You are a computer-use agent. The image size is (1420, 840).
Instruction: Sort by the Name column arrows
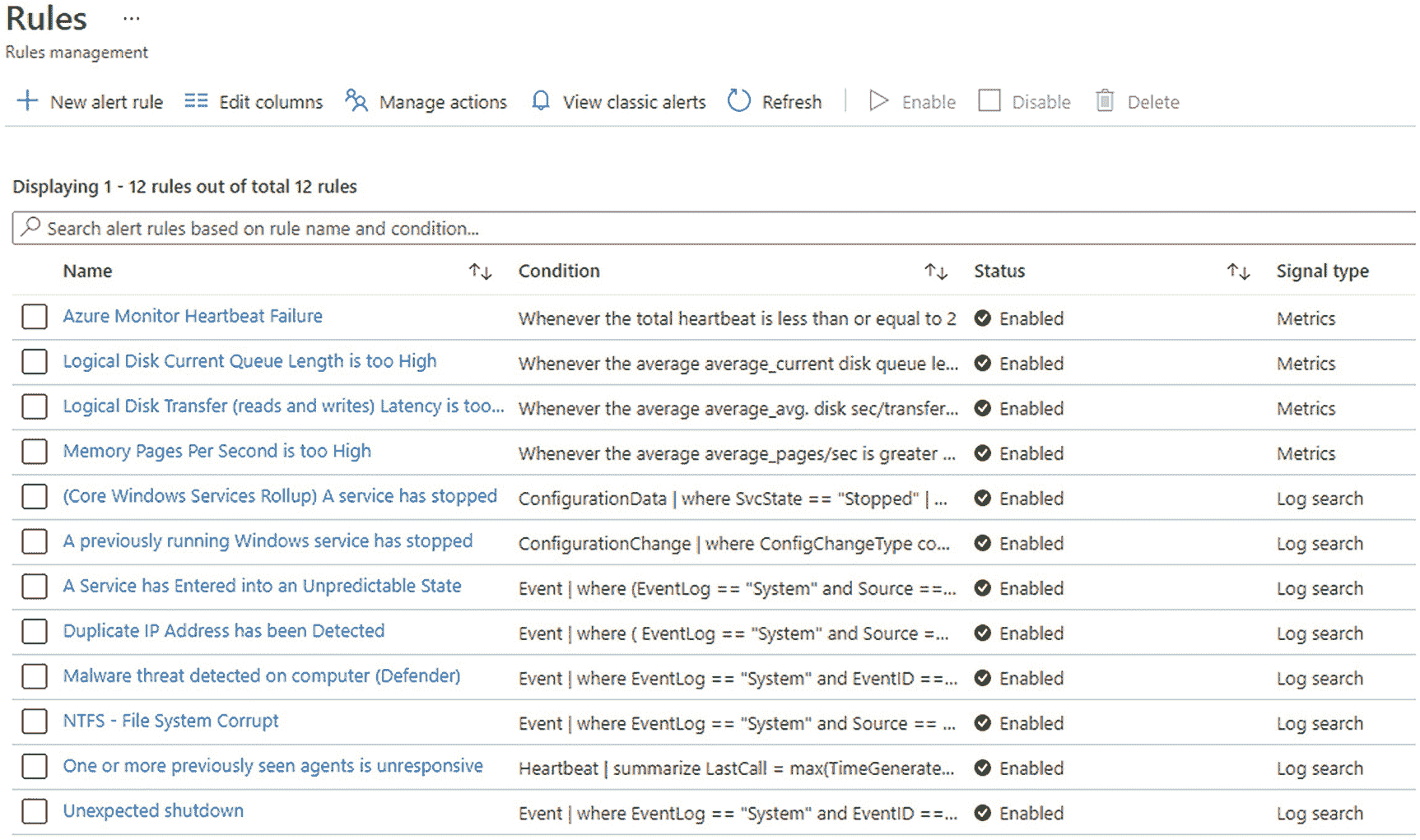pos(480,271)
